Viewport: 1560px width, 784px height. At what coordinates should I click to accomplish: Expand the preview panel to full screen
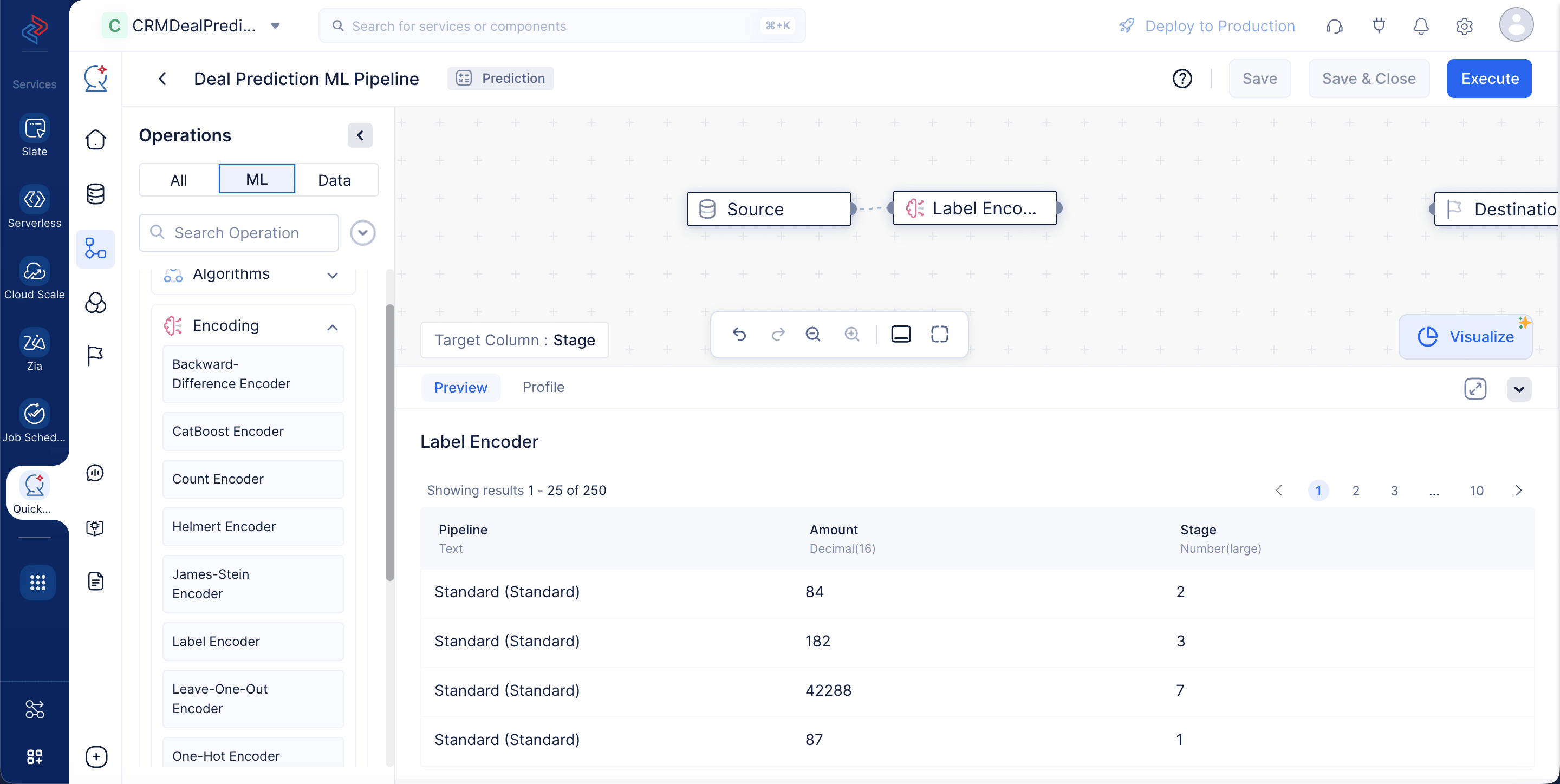click(x=1475, y=389)
